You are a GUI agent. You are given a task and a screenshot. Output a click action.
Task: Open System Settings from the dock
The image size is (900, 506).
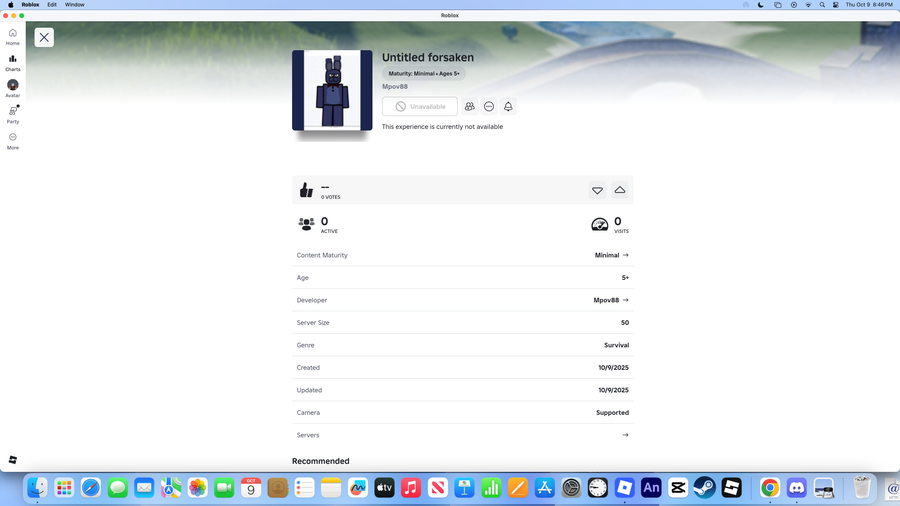[571, 488]
